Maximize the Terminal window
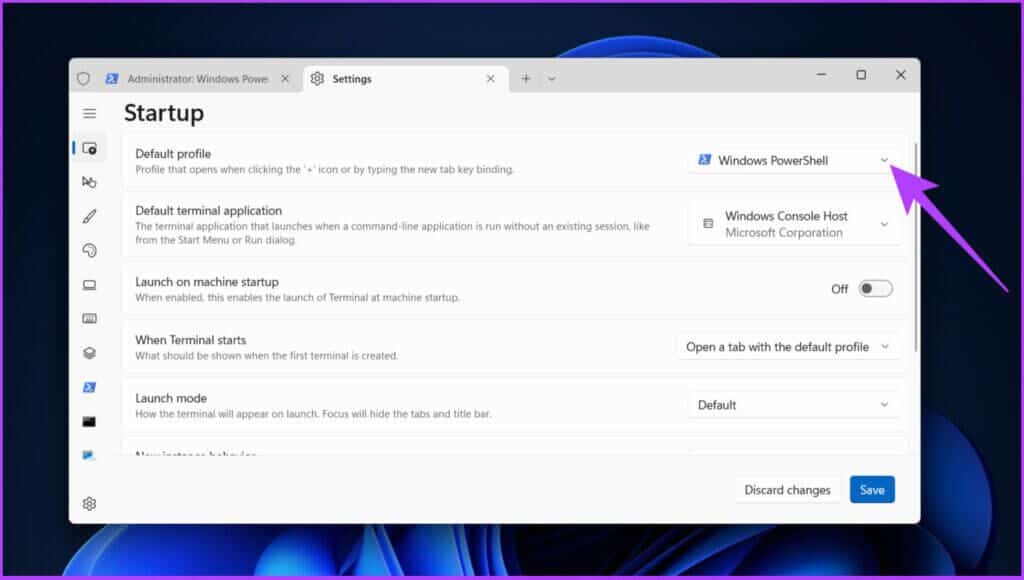Screen dimensions: 1024x580 tap(861, 75)
